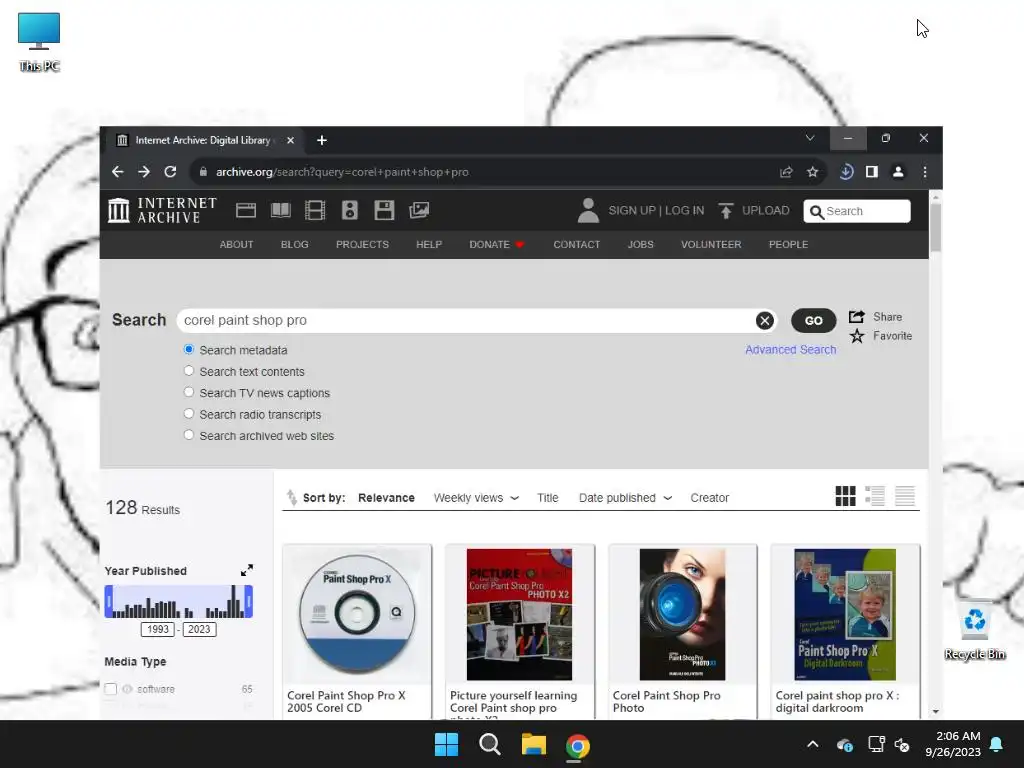Switch to grid tile view
This screenshot has width=1024, height=768.
coord(845,496)
